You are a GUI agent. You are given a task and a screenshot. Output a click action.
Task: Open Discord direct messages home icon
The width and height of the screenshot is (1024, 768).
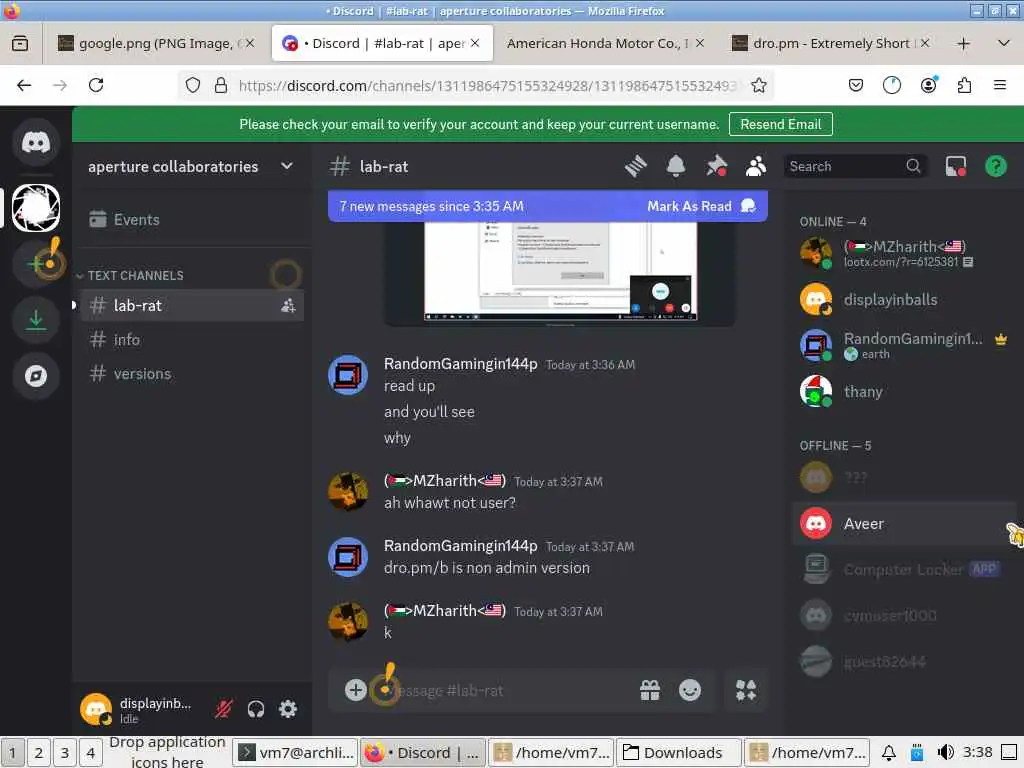click(36, 142)
